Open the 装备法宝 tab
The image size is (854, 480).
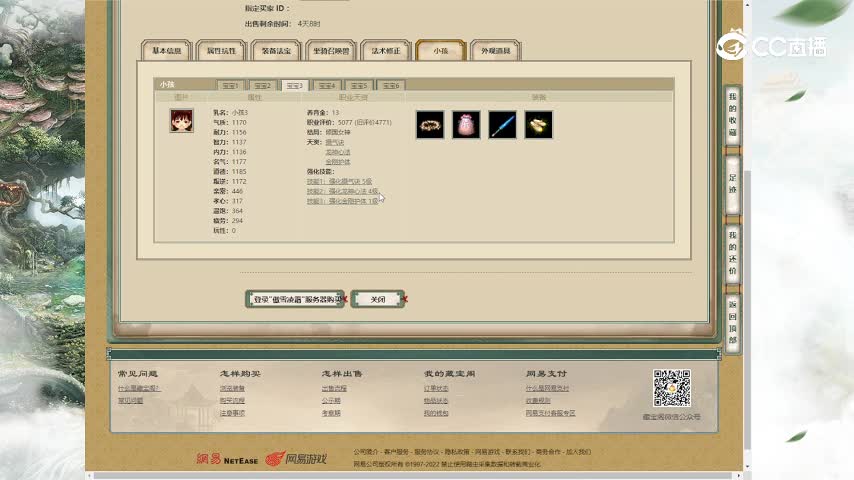276,51
